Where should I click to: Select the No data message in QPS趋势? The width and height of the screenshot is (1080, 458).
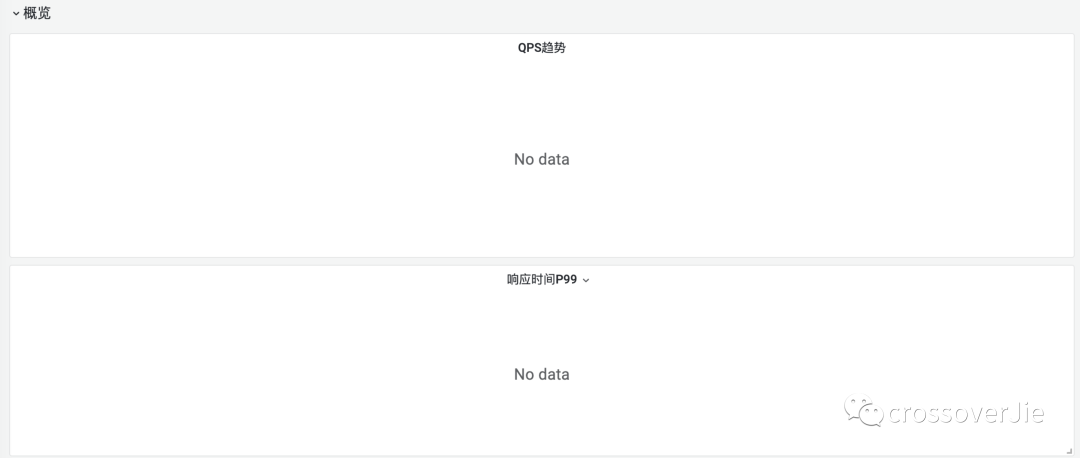pyautogui.click(x=541, y=159)
